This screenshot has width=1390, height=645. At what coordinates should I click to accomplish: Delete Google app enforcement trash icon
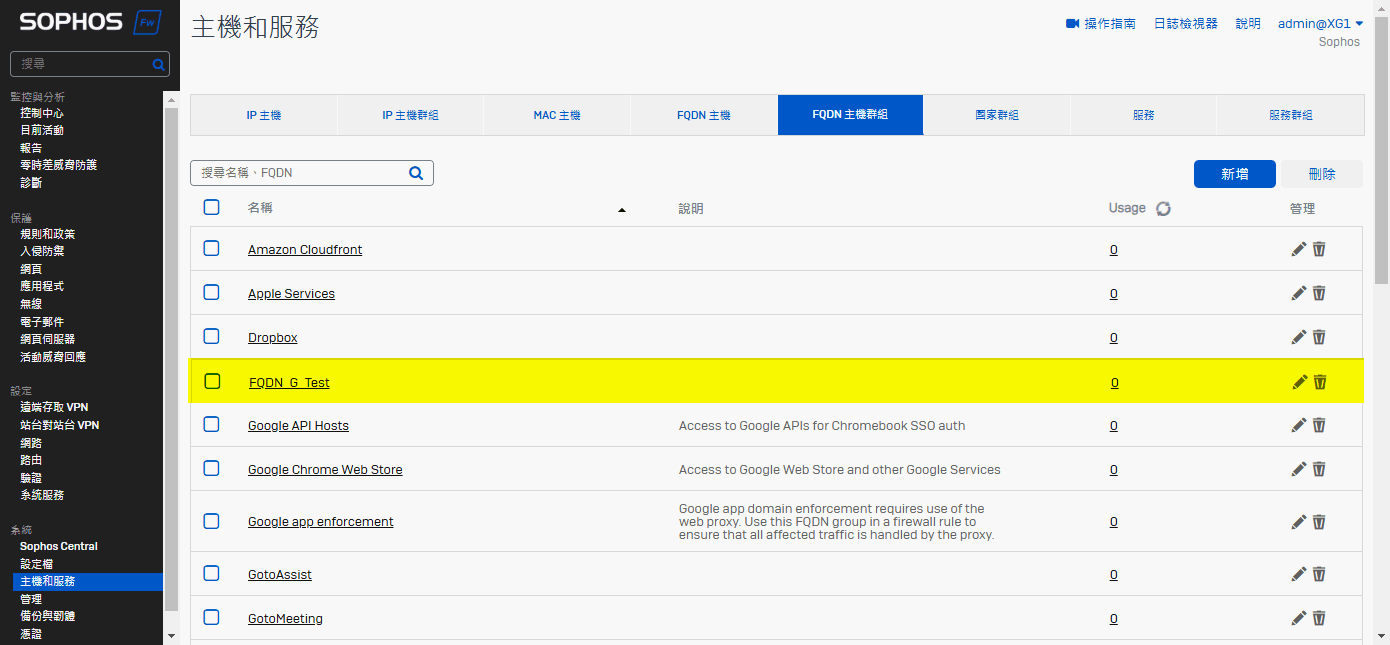pos(1319,521)
